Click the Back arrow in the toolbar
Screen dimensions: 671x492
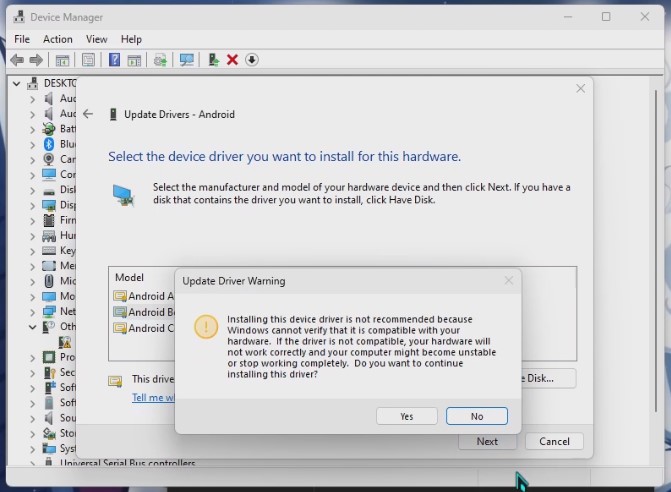[x=16, y=60]
